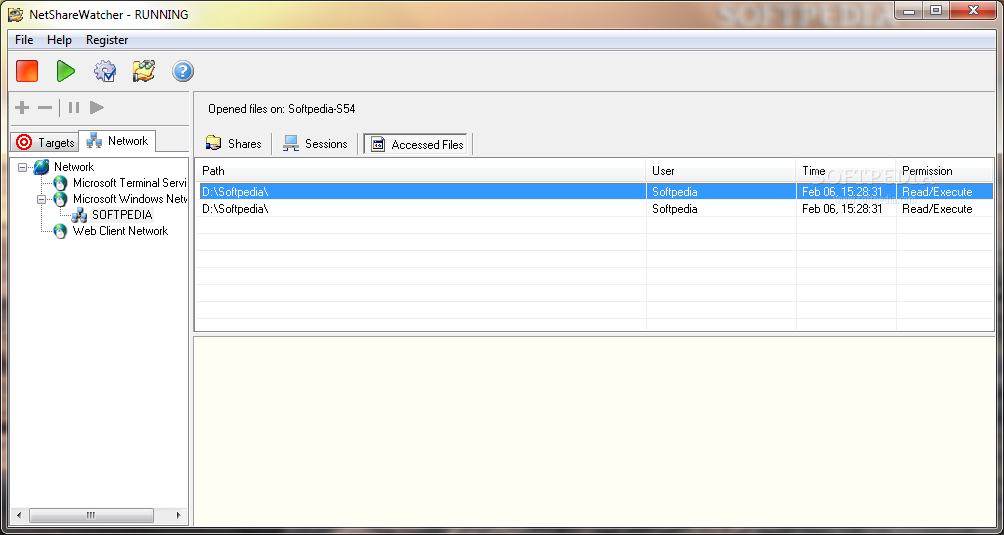Minimize the NetShareWatcher window

pyautogui.click(x=907, y=10)
